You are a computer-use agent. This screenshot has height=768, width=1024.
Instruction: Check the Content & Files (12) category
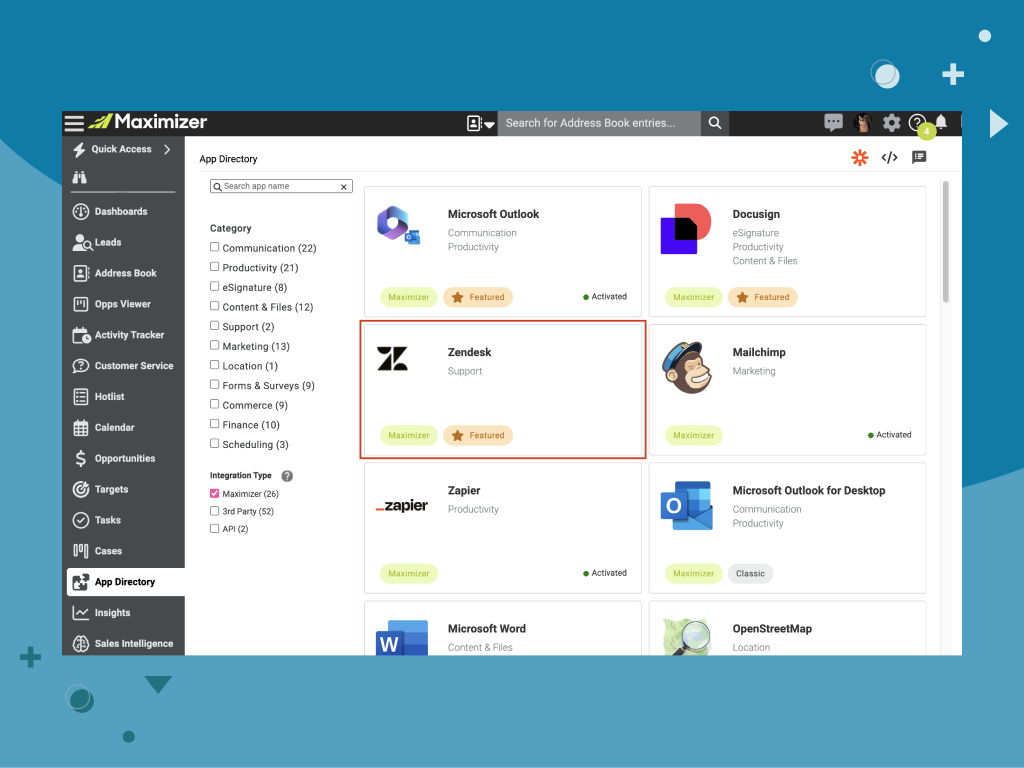tap(214, 306)
